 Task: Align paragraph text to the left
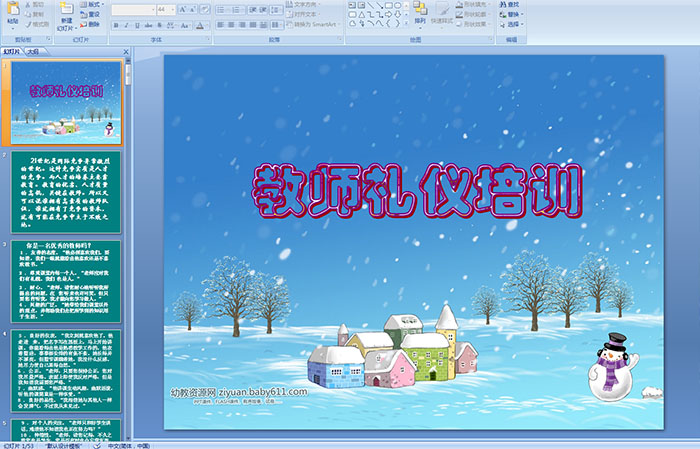point(221,25)
